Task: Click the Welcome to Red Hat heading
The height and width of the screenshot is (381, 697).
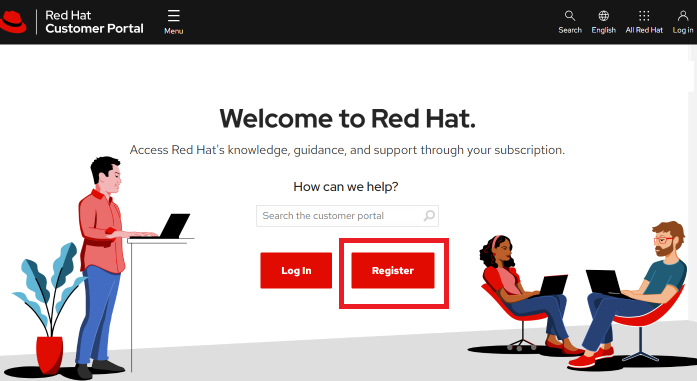Action: point(348,118)
